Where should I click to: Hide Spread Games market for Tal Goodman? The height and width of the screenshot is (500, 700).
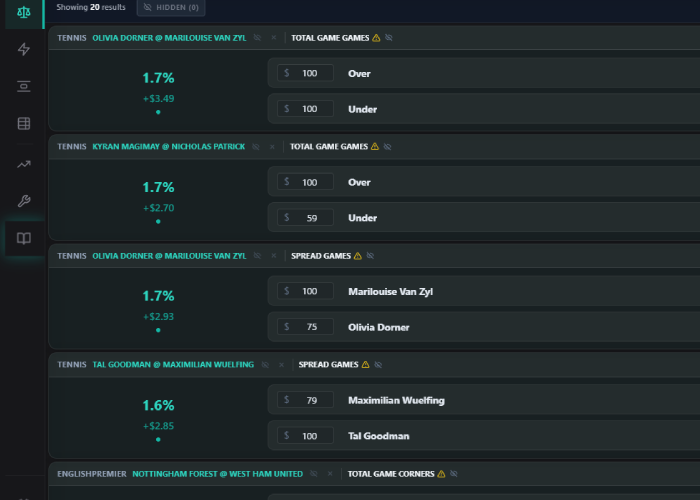378,365
